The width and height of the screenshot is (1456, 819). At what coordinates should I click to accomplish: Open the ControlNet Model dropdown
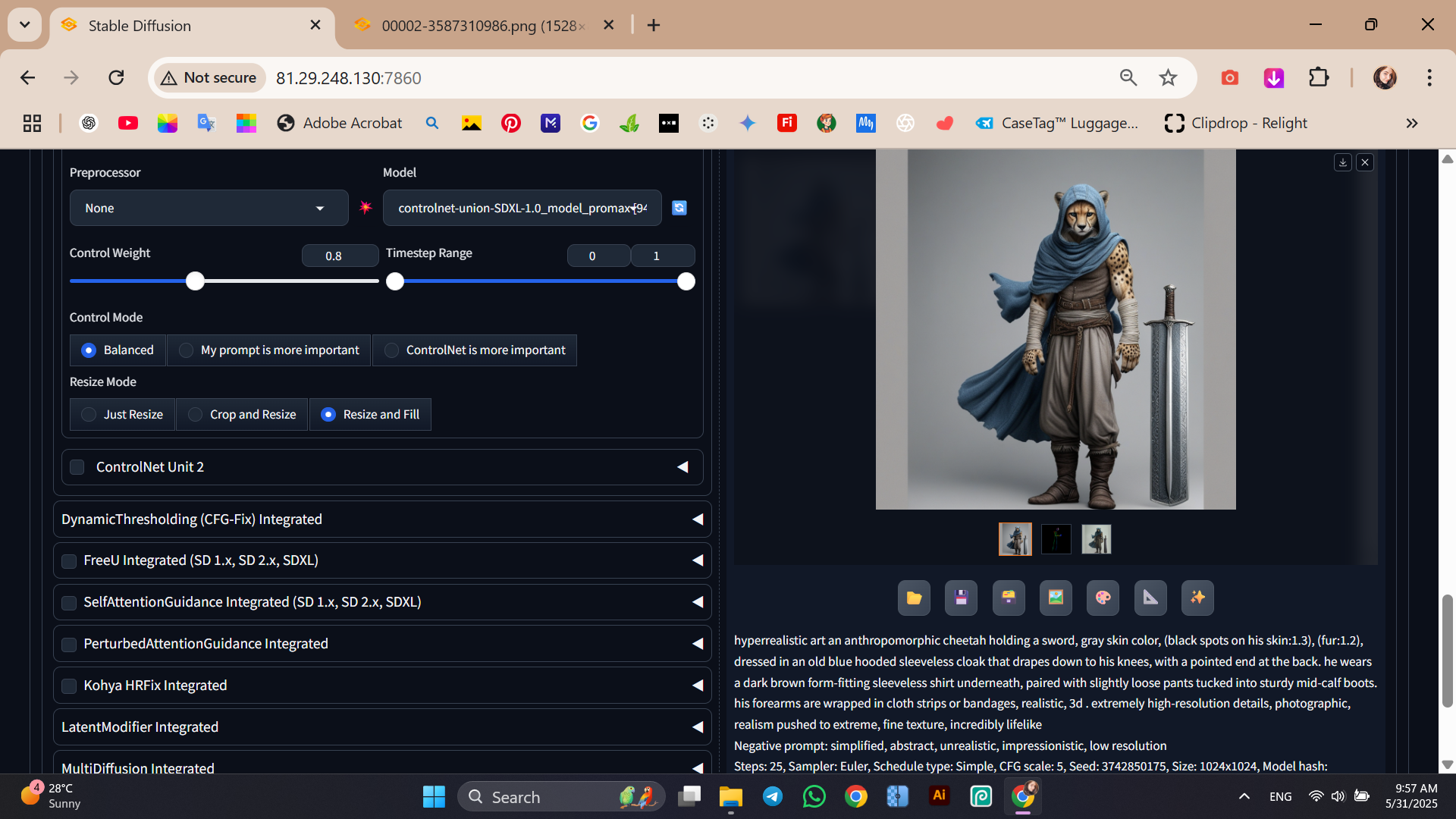(522, 208)
